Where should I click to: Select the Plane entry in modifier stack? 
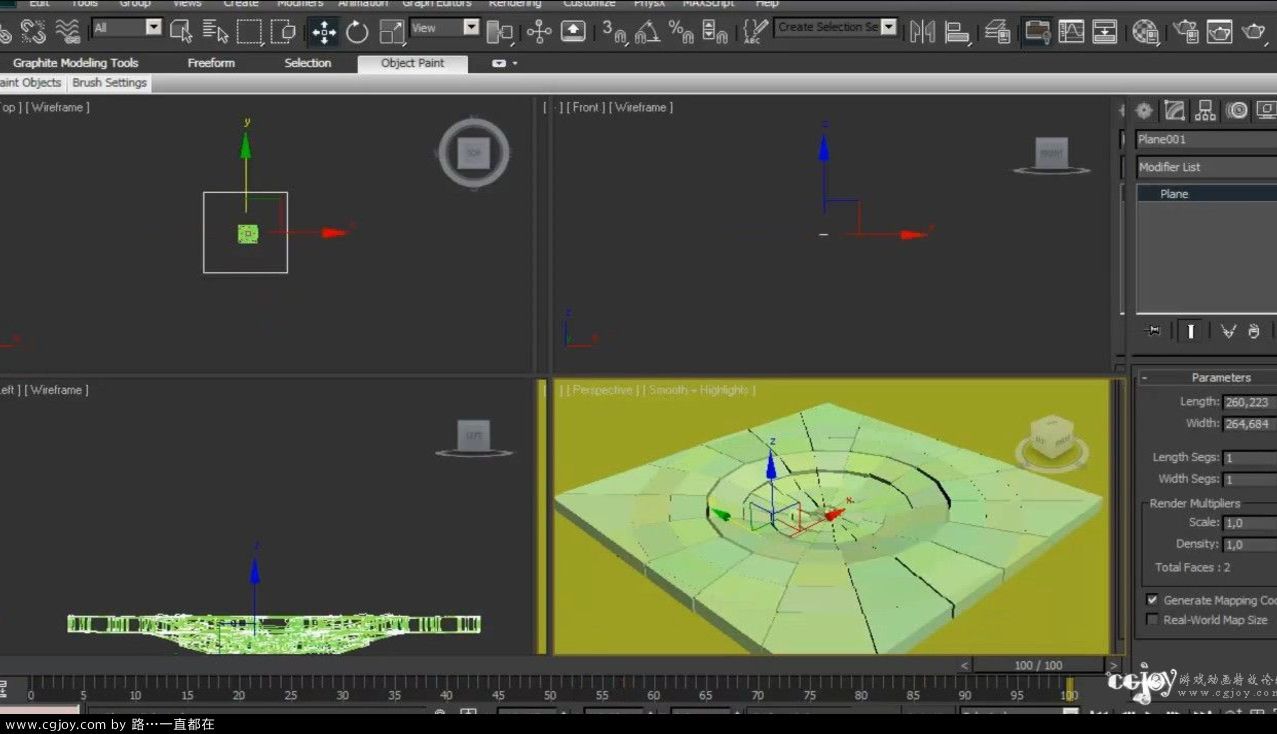click(1207, 194)
